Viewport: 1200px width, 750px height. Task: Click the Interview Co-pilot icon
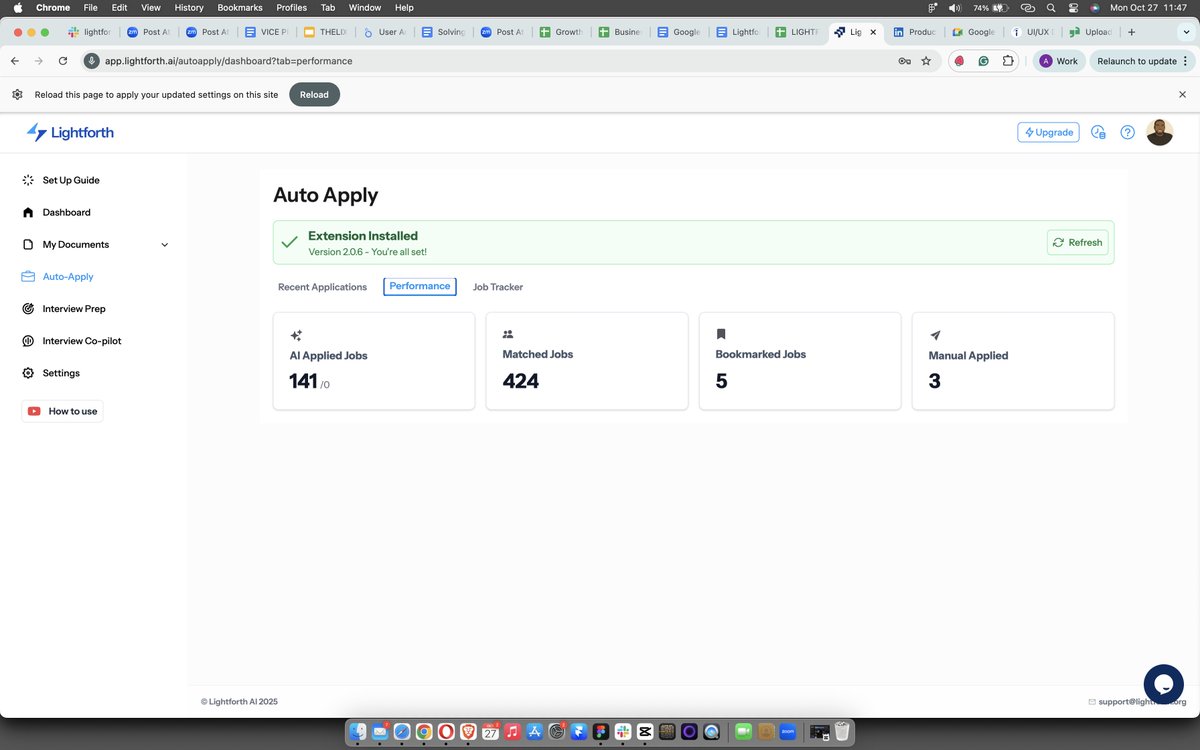28,341
